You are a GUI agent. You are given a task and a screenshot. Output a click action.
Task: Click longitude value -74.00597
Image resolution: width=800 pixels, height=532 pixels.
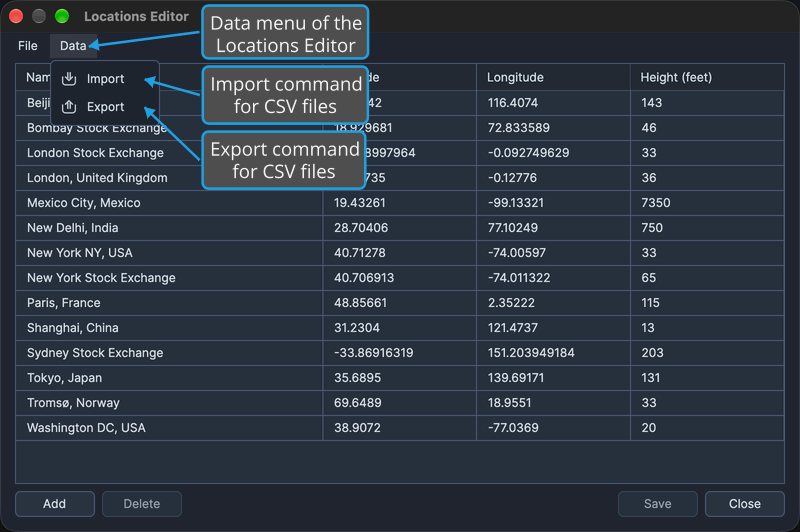tap(516, 253)
